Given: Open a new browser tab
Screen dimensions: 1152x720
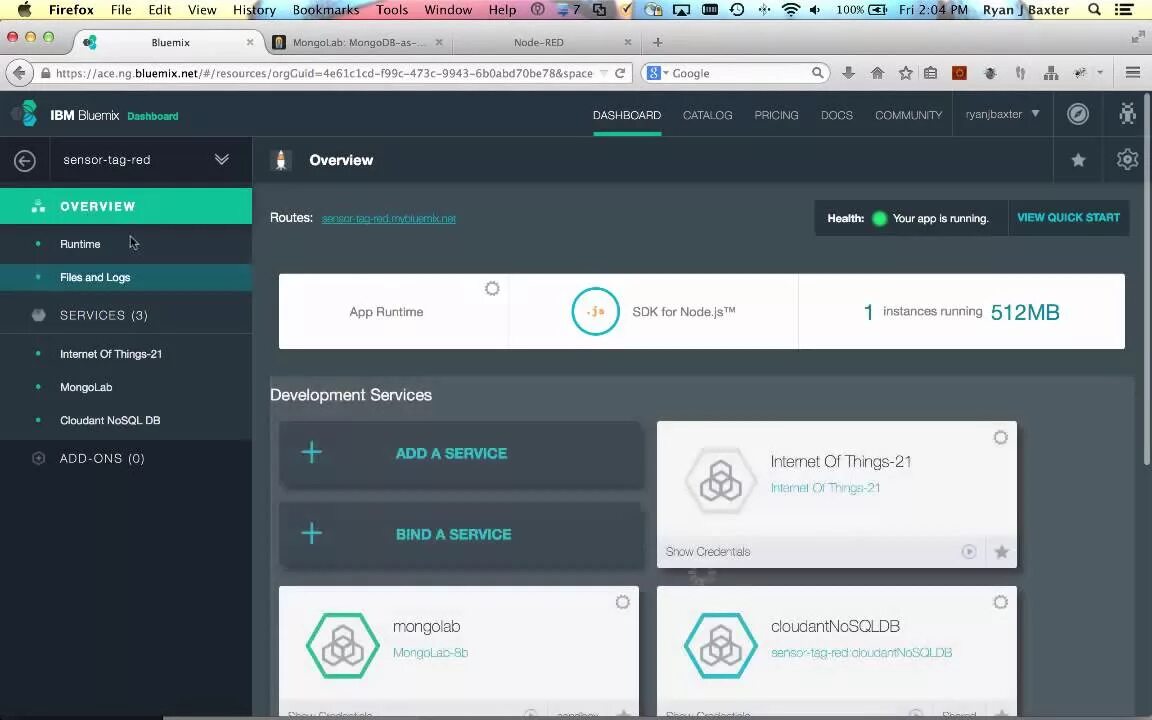Looking at the screenshot, I should click(x=658, y=43).
